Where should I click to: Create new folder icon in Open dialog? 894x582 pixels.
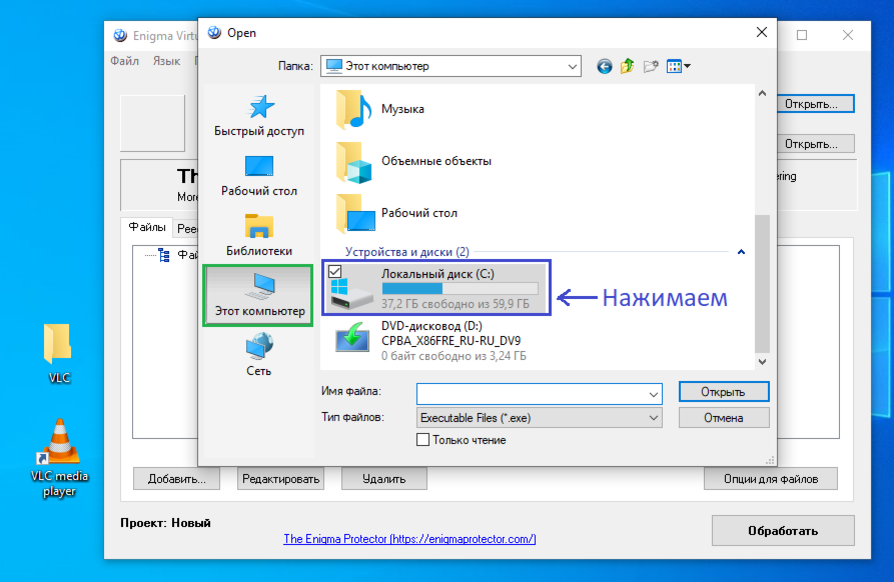[x=651, y=66]
